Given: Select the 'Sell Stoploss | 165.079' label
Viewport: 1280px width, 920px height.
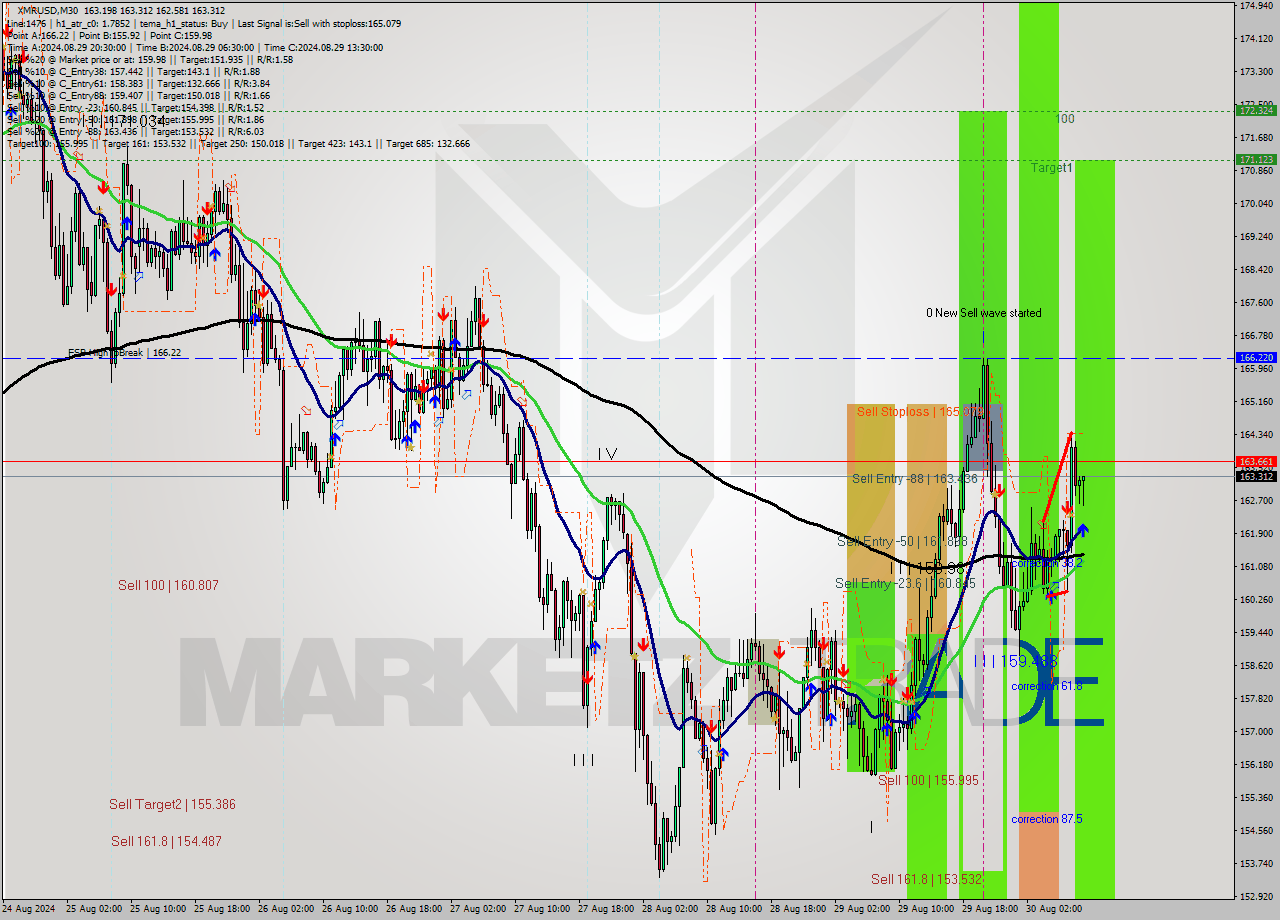Looking at the screenshot, I should tap(921, 411).
